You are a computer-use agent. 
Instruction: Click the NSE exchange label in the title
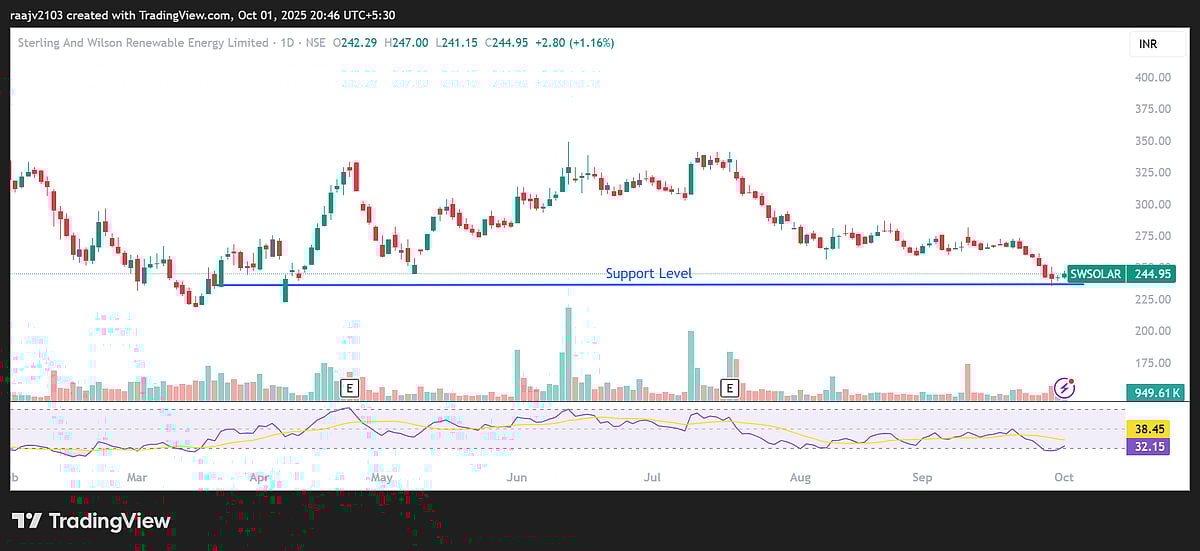[317, 43]
